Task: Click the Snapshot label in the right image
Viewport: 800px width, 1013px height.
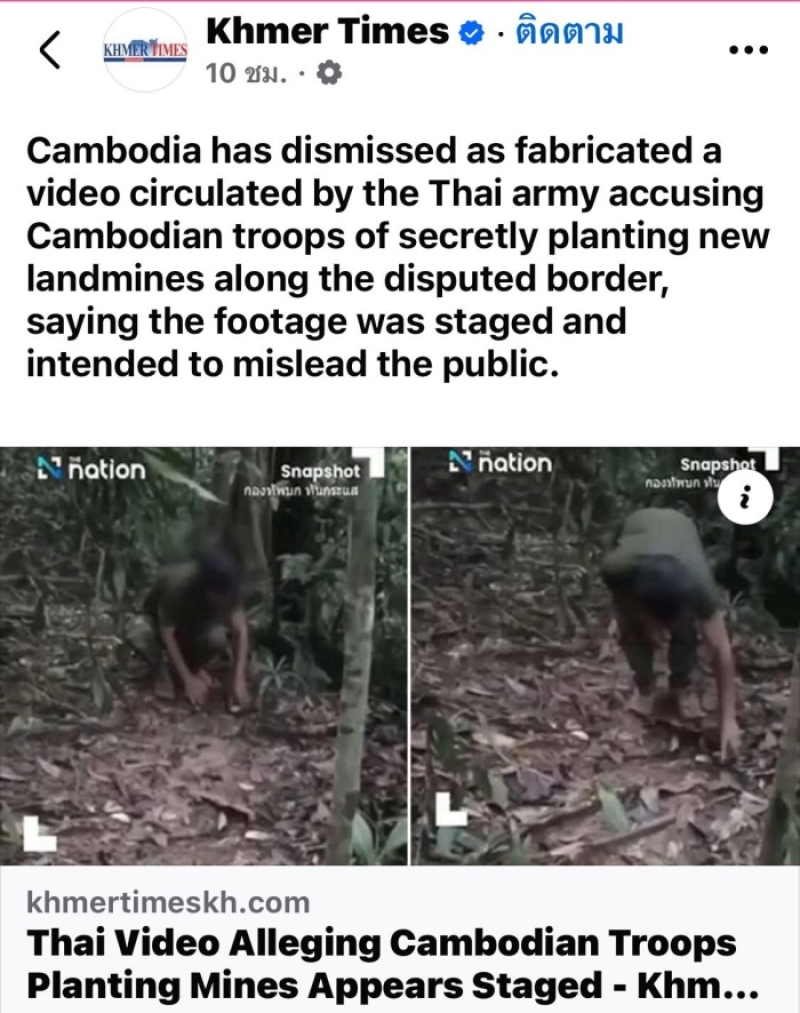Action: coord(717,465)
